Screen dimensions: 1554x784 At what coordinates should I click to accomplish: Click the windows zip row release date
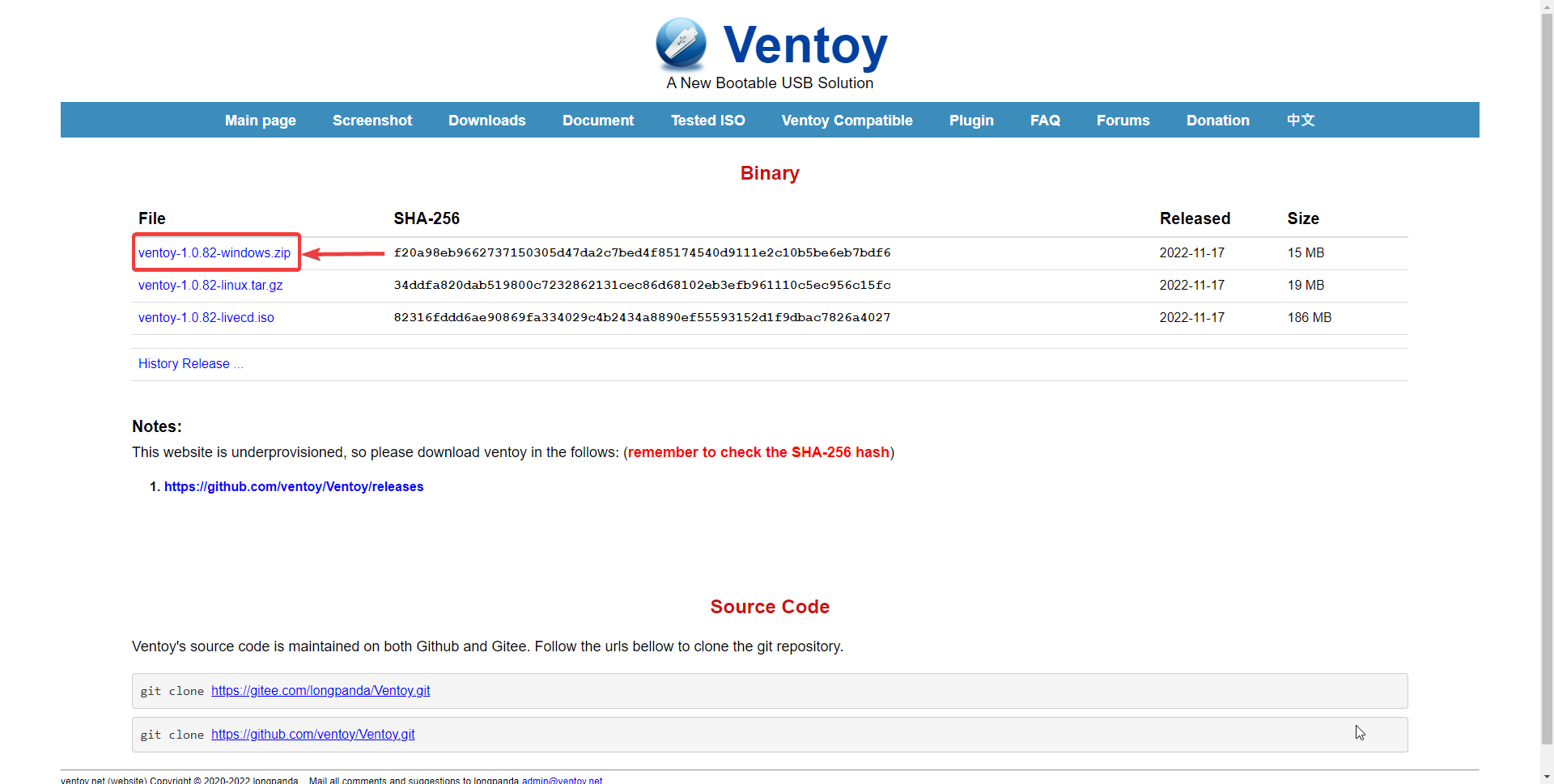click(x=1191, y=253)
